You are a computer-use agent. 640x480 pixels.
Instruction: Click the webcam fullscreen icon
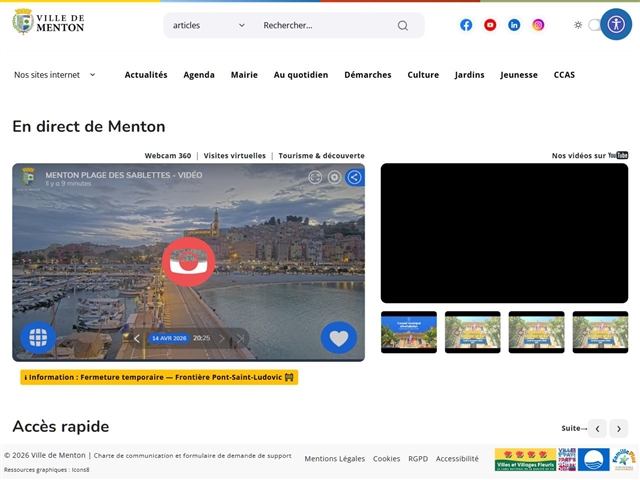(315, 177)
